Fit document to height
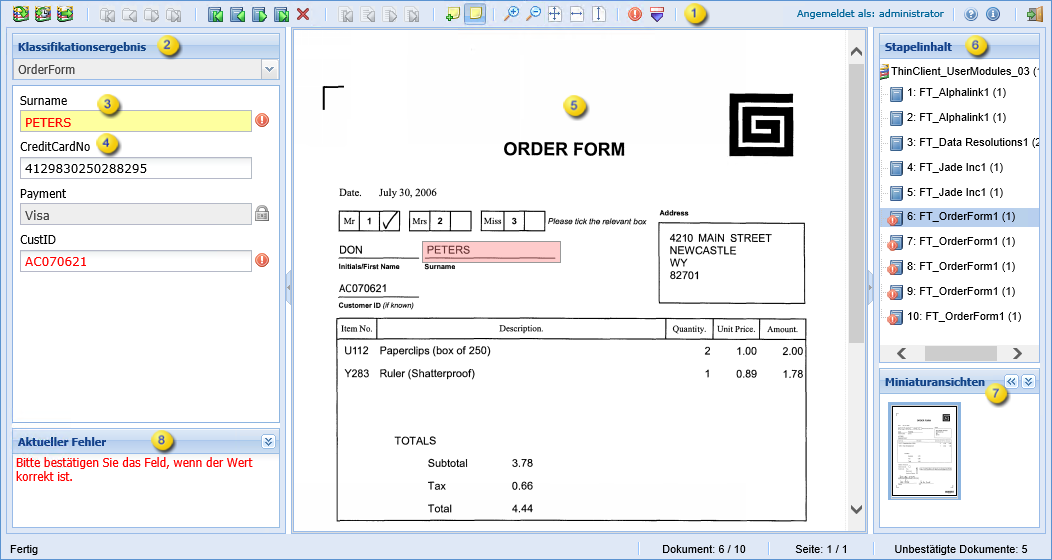 (x=599, y=15)
